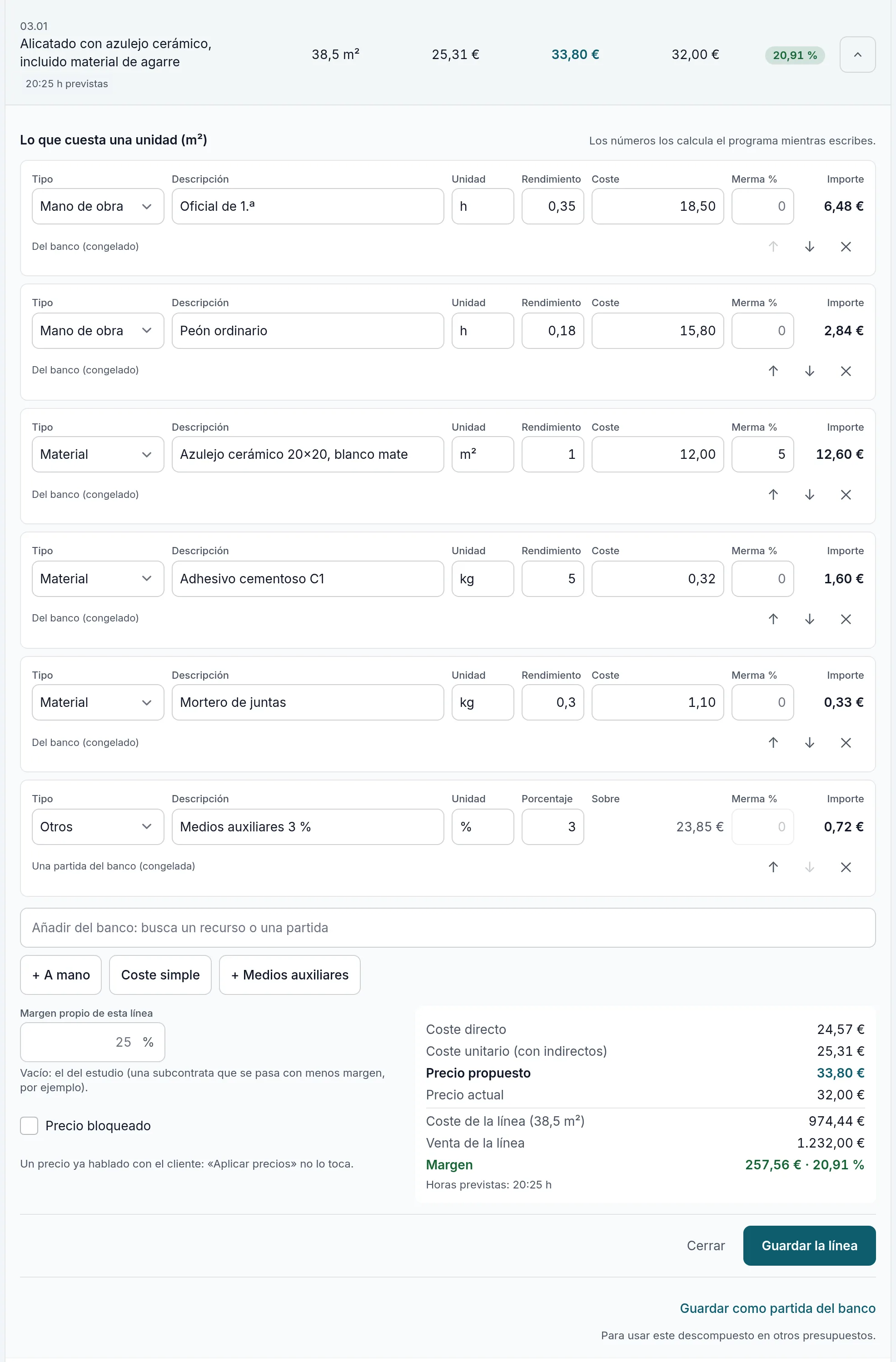Remove the Medios auxiliares 3 % row
The image size is (896, 1362).
[846, 867]
